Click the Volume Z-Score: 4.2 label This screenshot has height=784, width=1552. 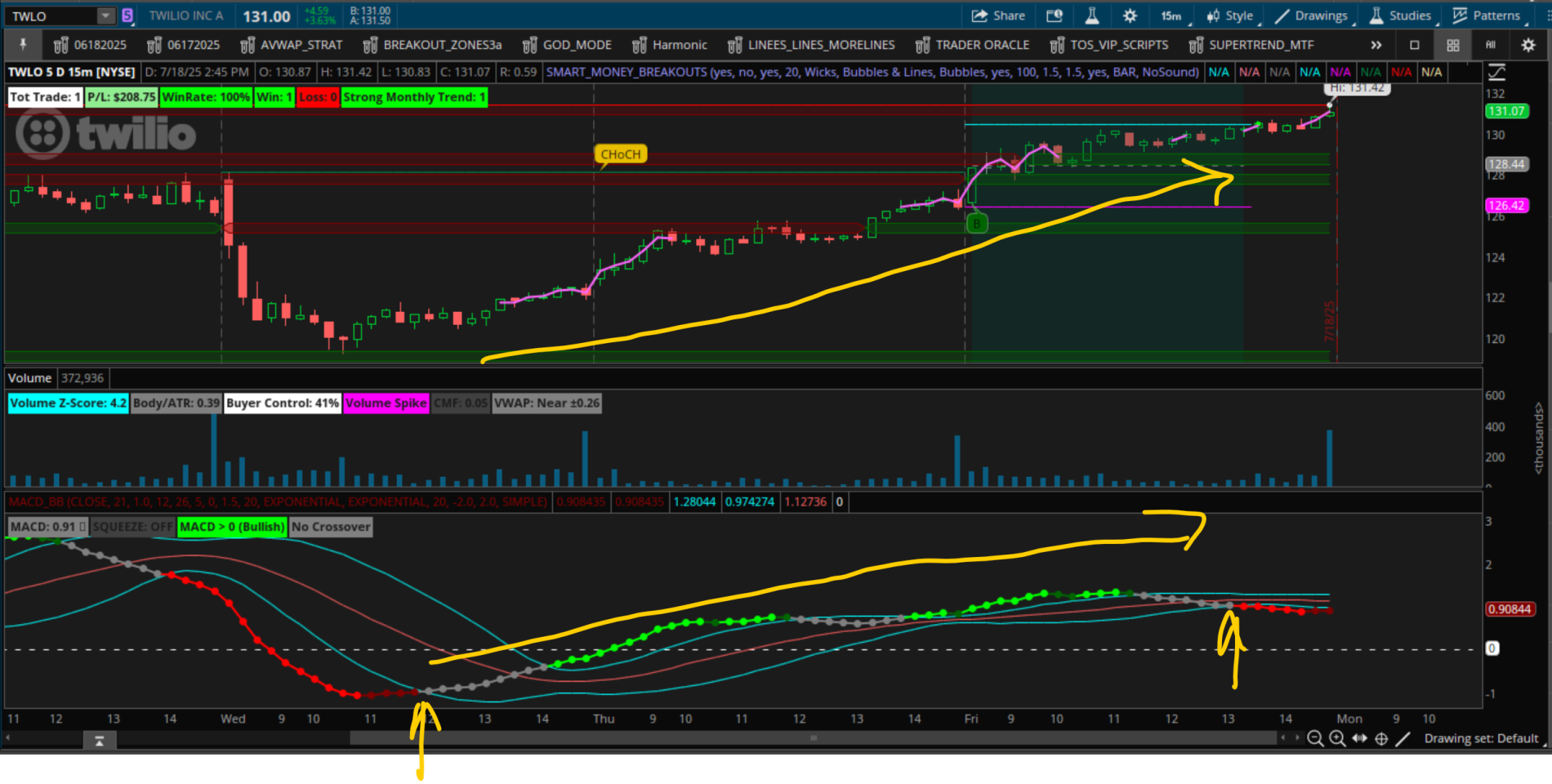(69, 403)
